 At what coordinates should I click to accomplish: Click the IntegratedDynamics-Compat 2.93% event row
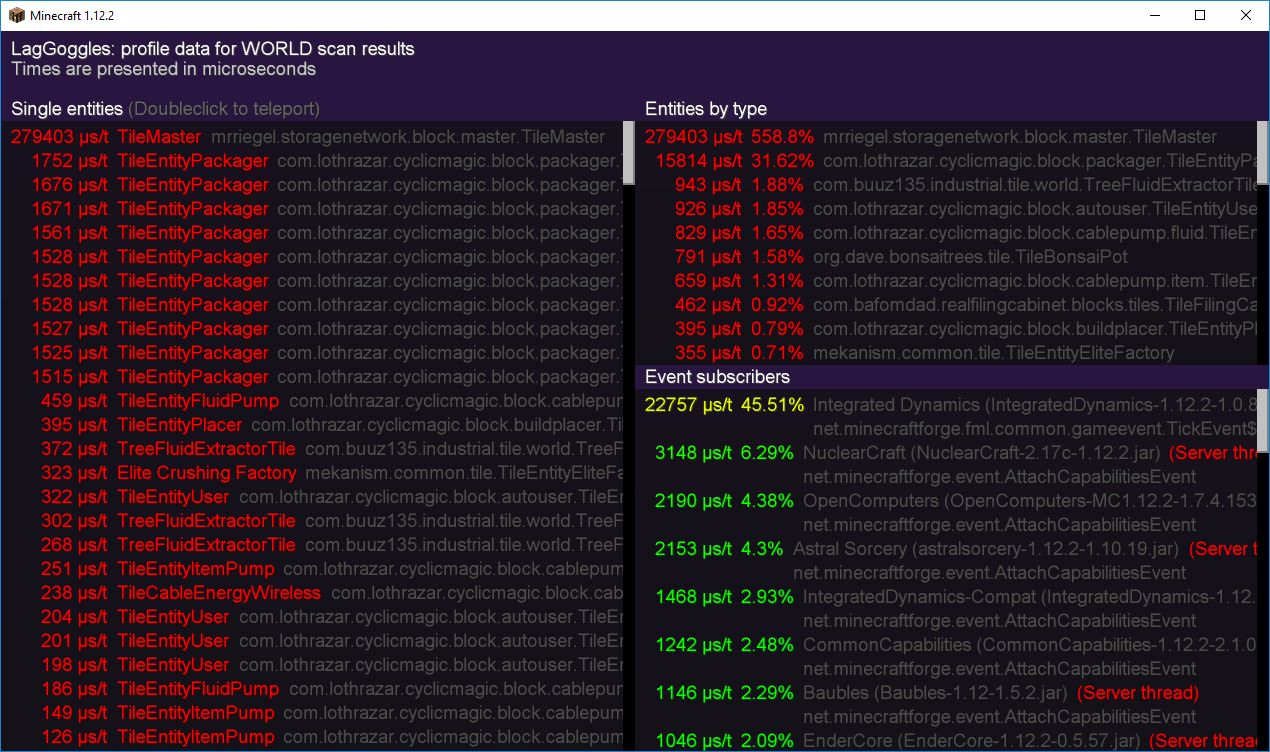point(948,609)
